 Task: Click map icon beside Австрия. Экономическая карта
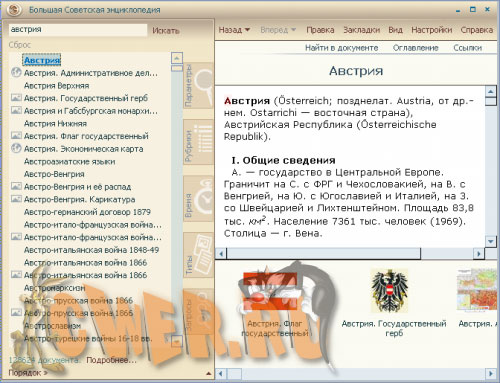point(16,148)
